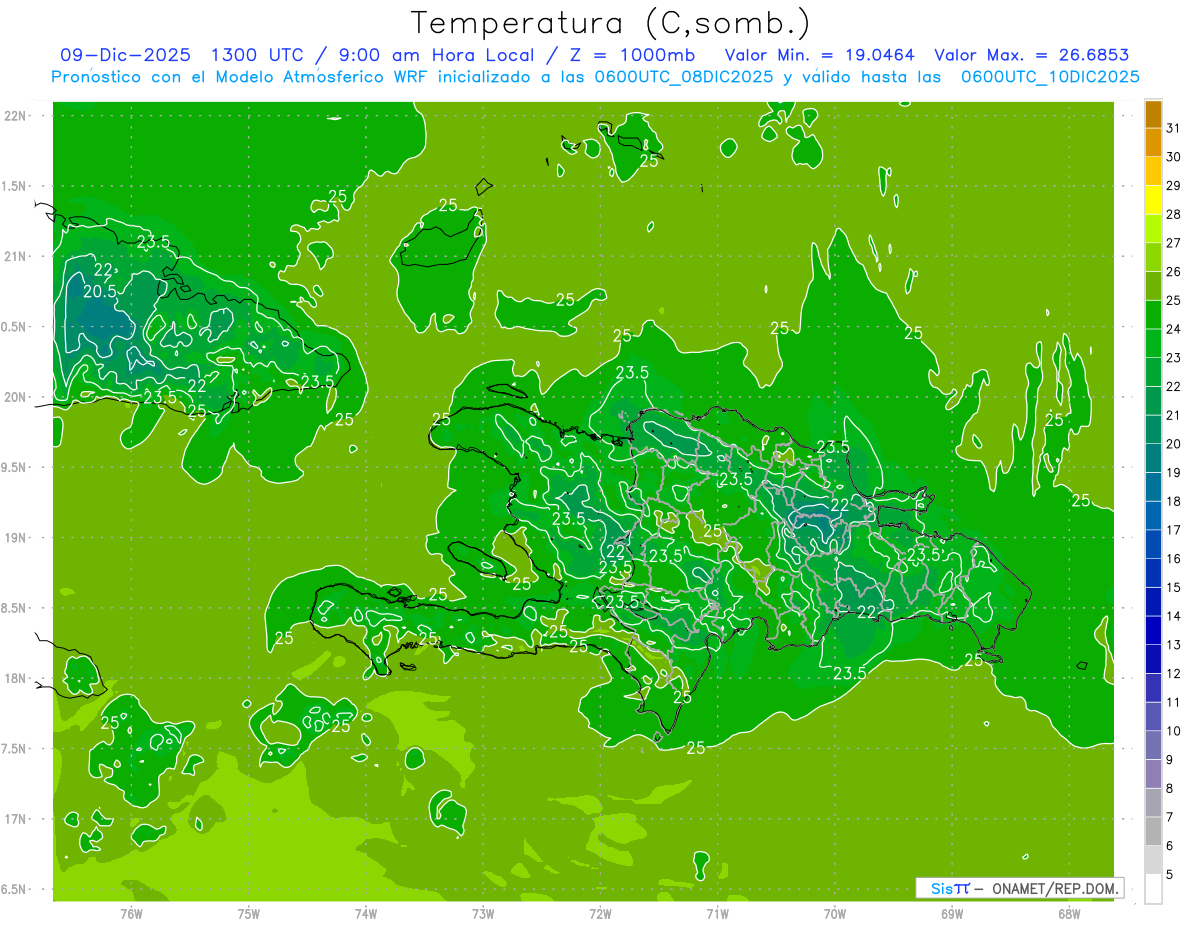Click the "21N" latitude axis label
The height and width of the screenshot is (927, 1200).
(16, 256)
